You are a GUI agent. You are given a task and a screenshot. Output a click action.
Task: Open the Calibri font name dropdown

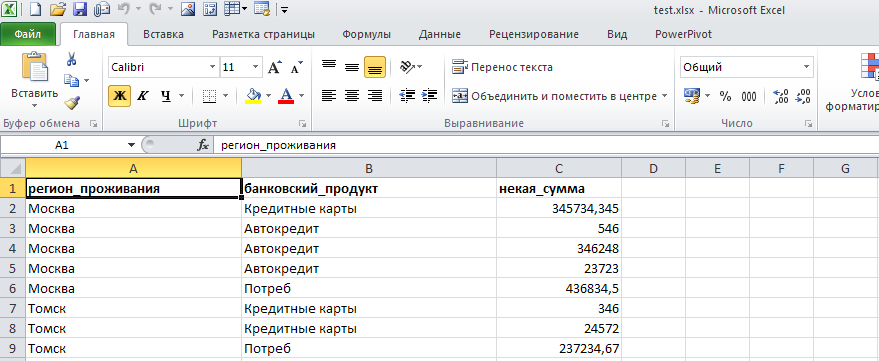[212, 67]
